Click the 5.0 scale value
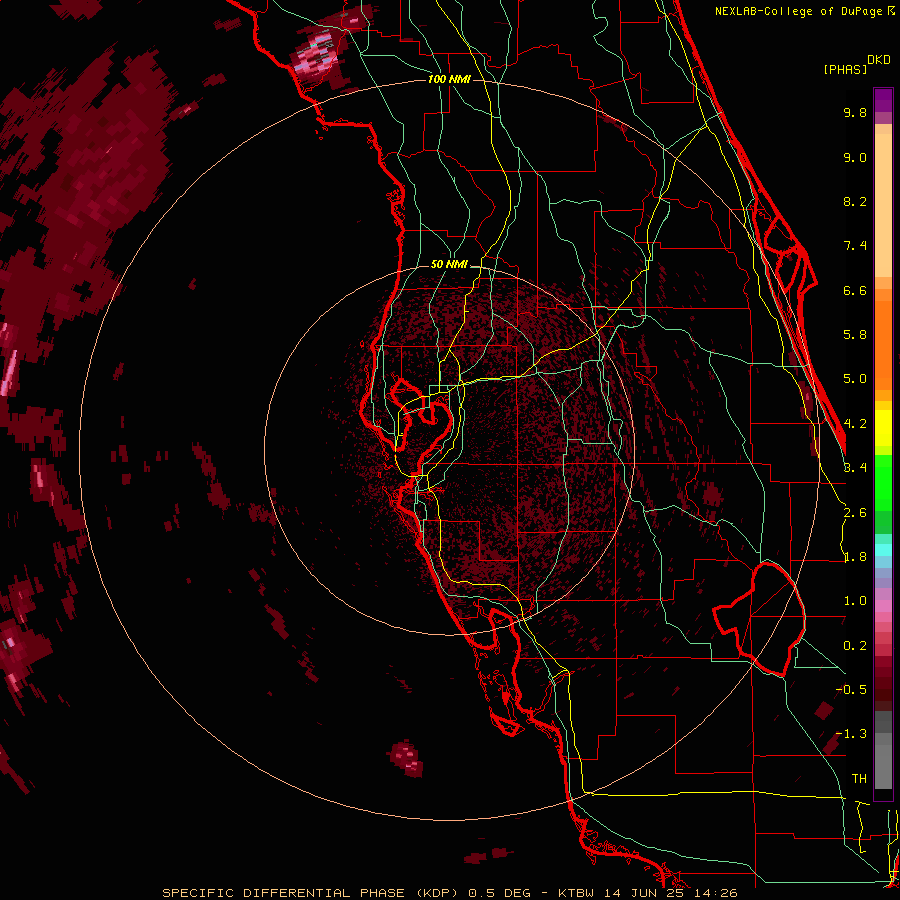This screenshot has height=900, width=900. [855, 379]
